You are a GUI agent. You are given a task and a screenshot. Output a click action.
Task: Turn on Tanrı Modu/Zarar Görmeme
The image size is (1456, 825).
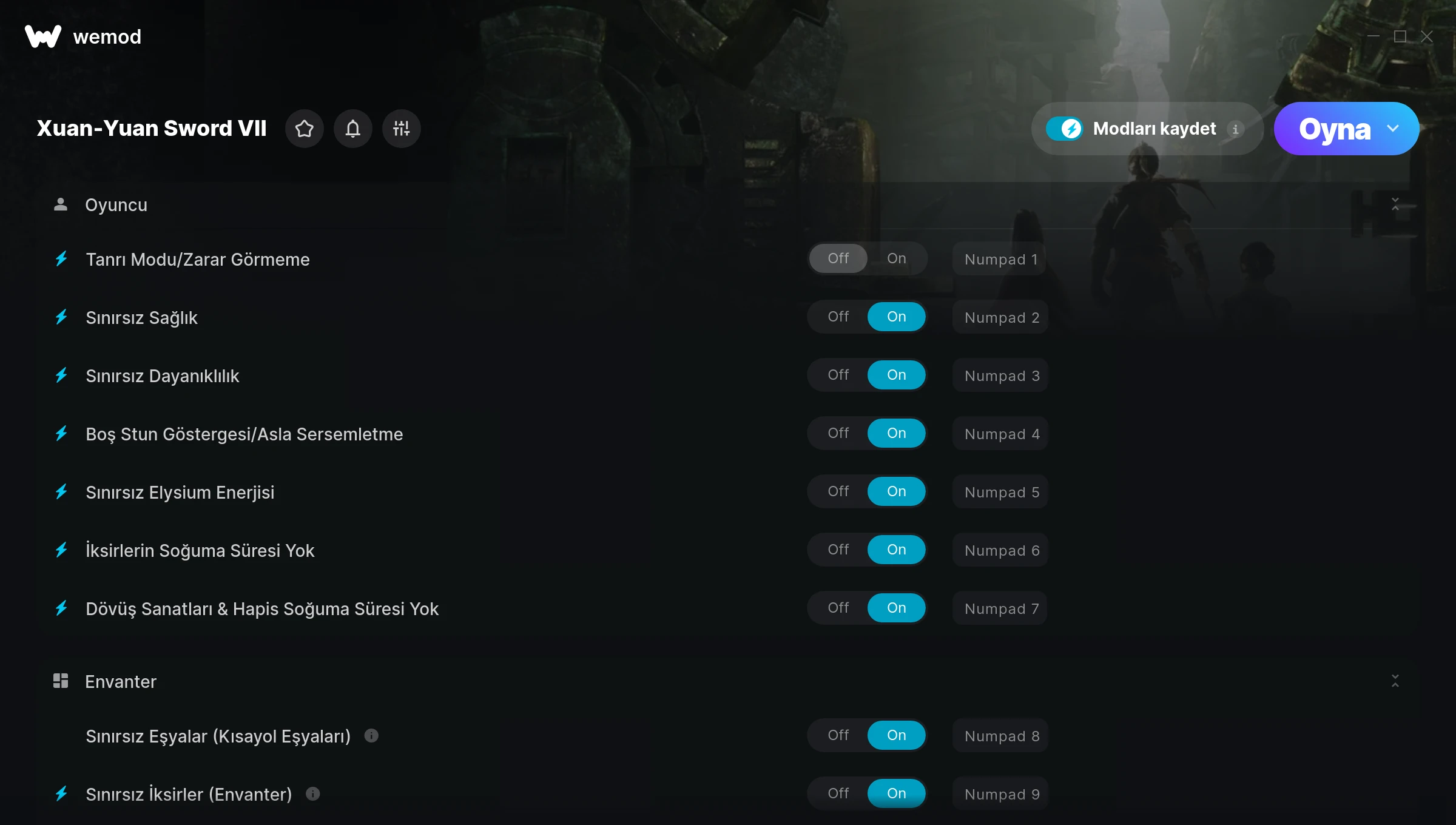click(896, 258)
